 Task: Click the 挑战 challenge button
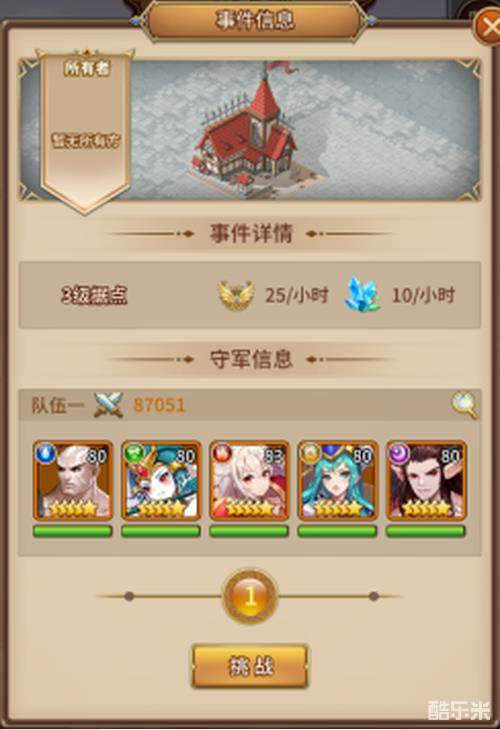pyautogui.click(x=250, y=666)
